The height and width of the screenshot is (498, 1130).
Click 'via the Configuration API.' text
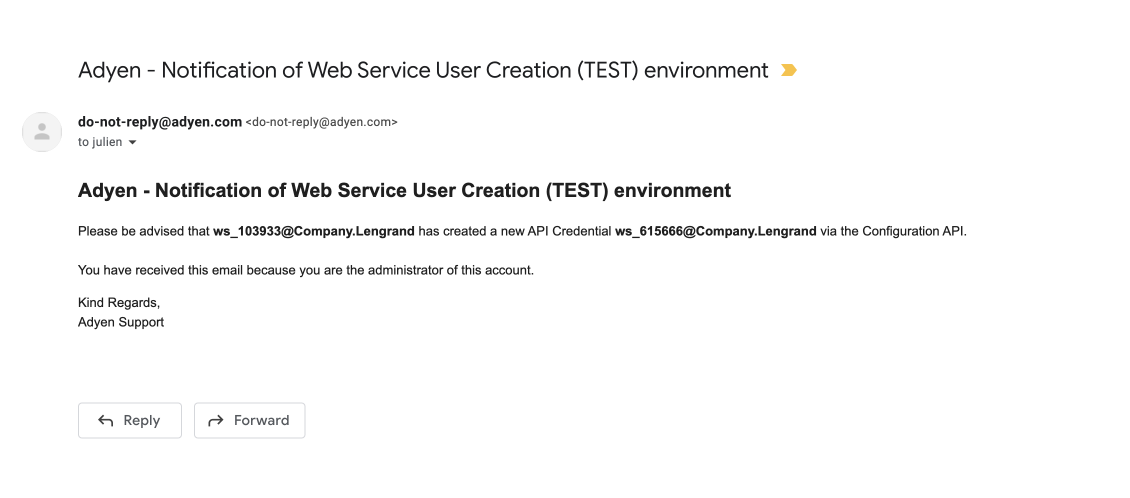click(893, 231)
